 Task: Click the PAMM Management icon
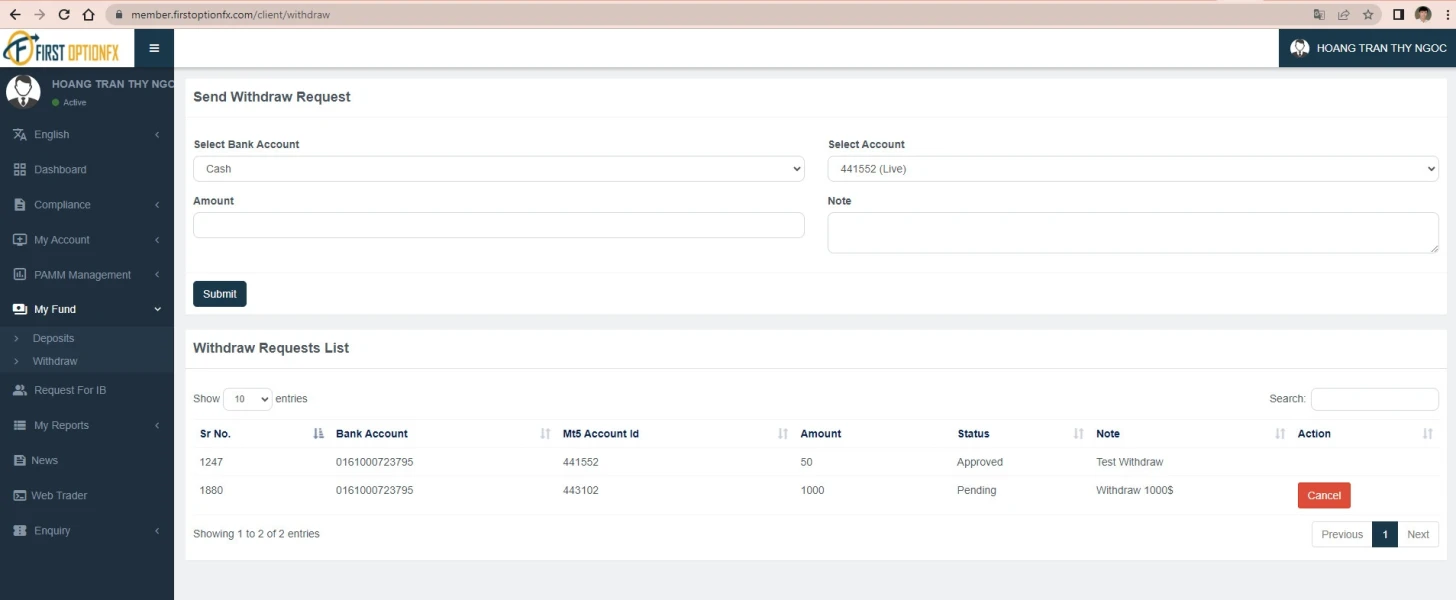point(20,275)
